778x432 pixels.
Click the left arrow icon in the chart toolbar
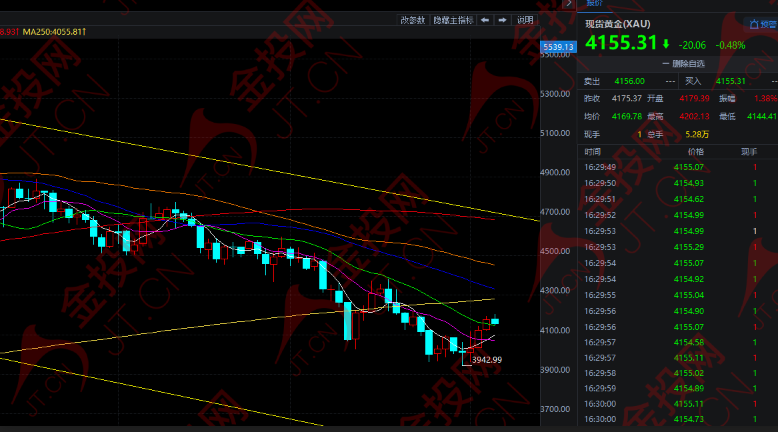coord(485,20)
